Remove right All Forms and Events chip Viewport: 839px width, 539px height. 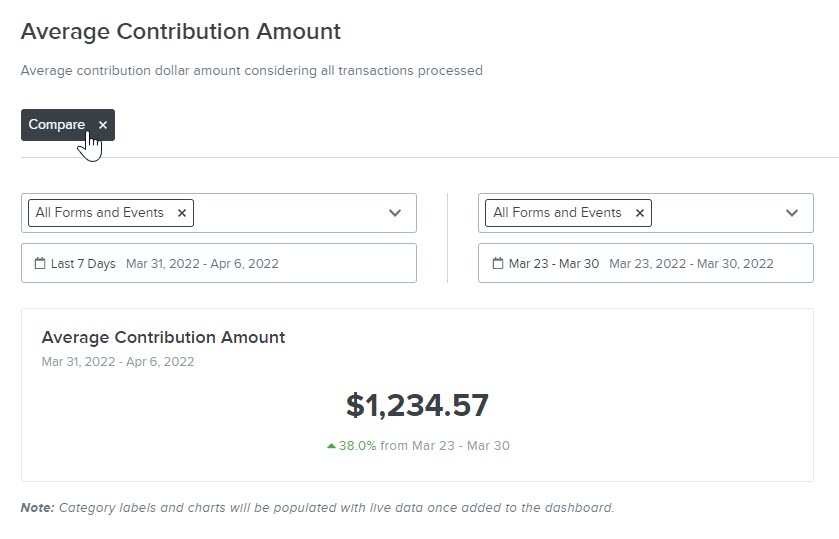coord(639,213)
